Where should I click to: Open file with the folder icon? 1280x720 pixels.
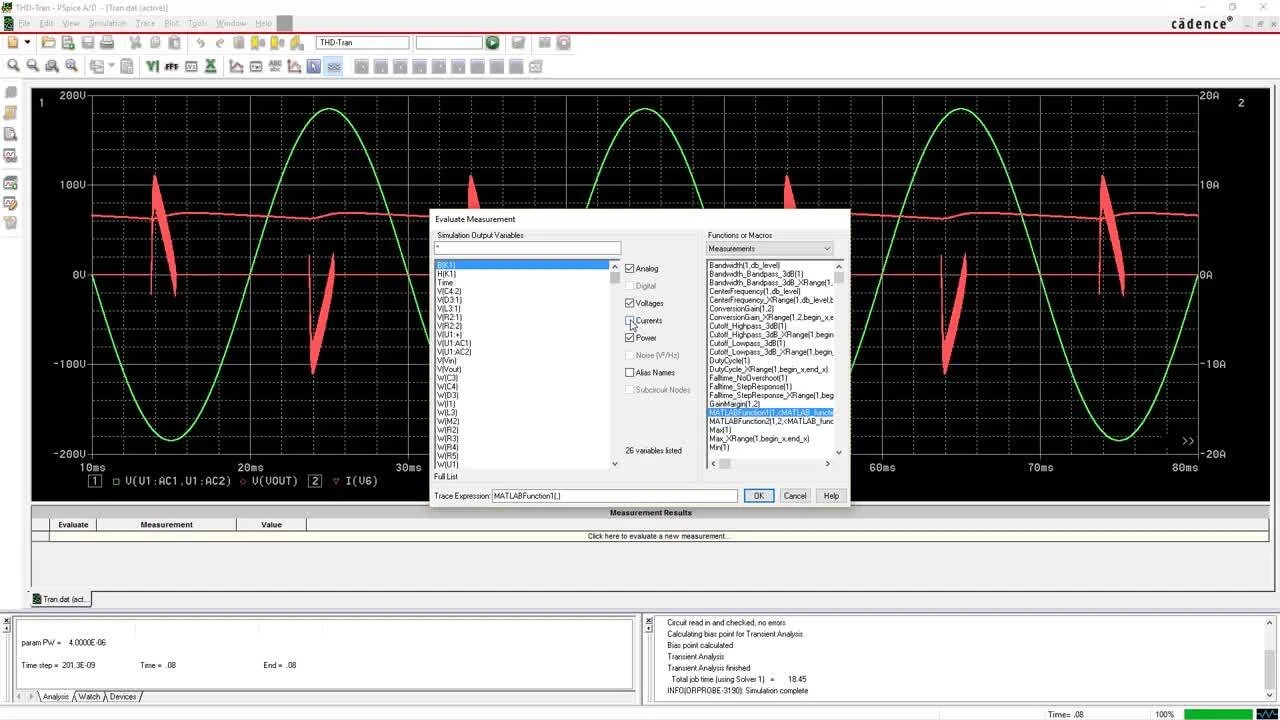46,43
